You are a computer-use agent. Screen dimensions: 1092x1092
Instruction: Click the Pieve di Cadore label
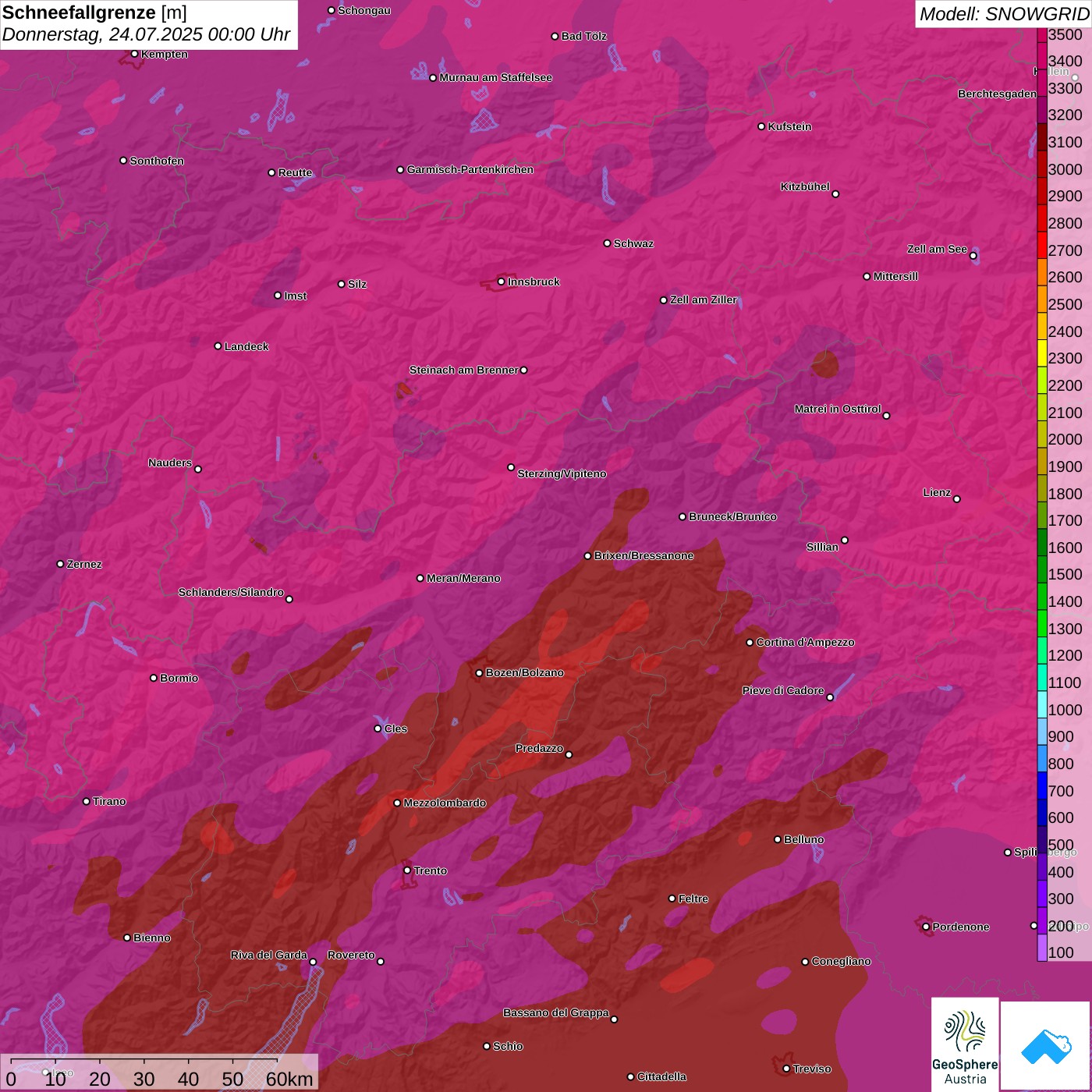tap(783, 690)
